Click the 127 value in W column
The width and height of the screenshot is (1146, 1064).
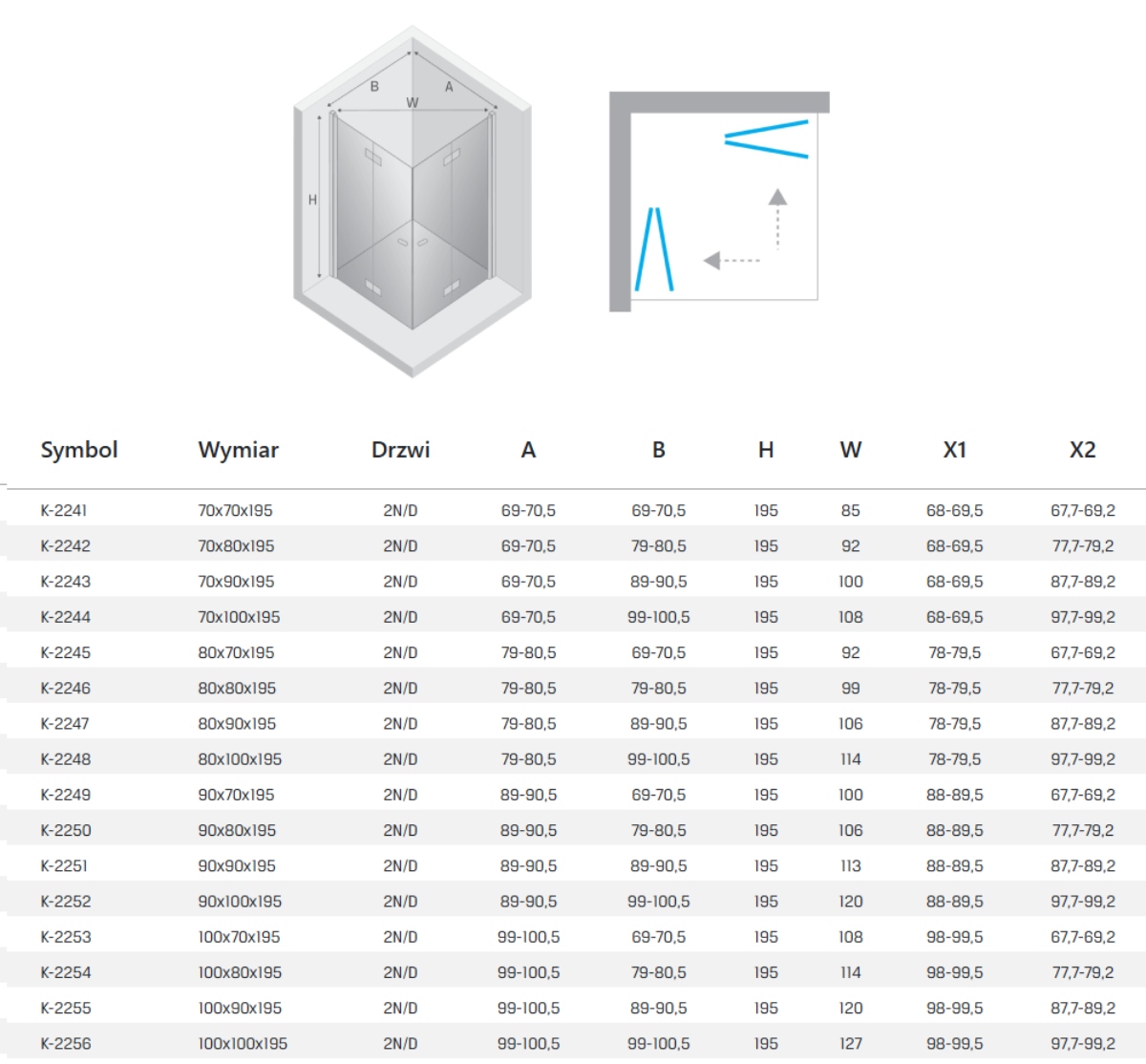click(850, 1044)
